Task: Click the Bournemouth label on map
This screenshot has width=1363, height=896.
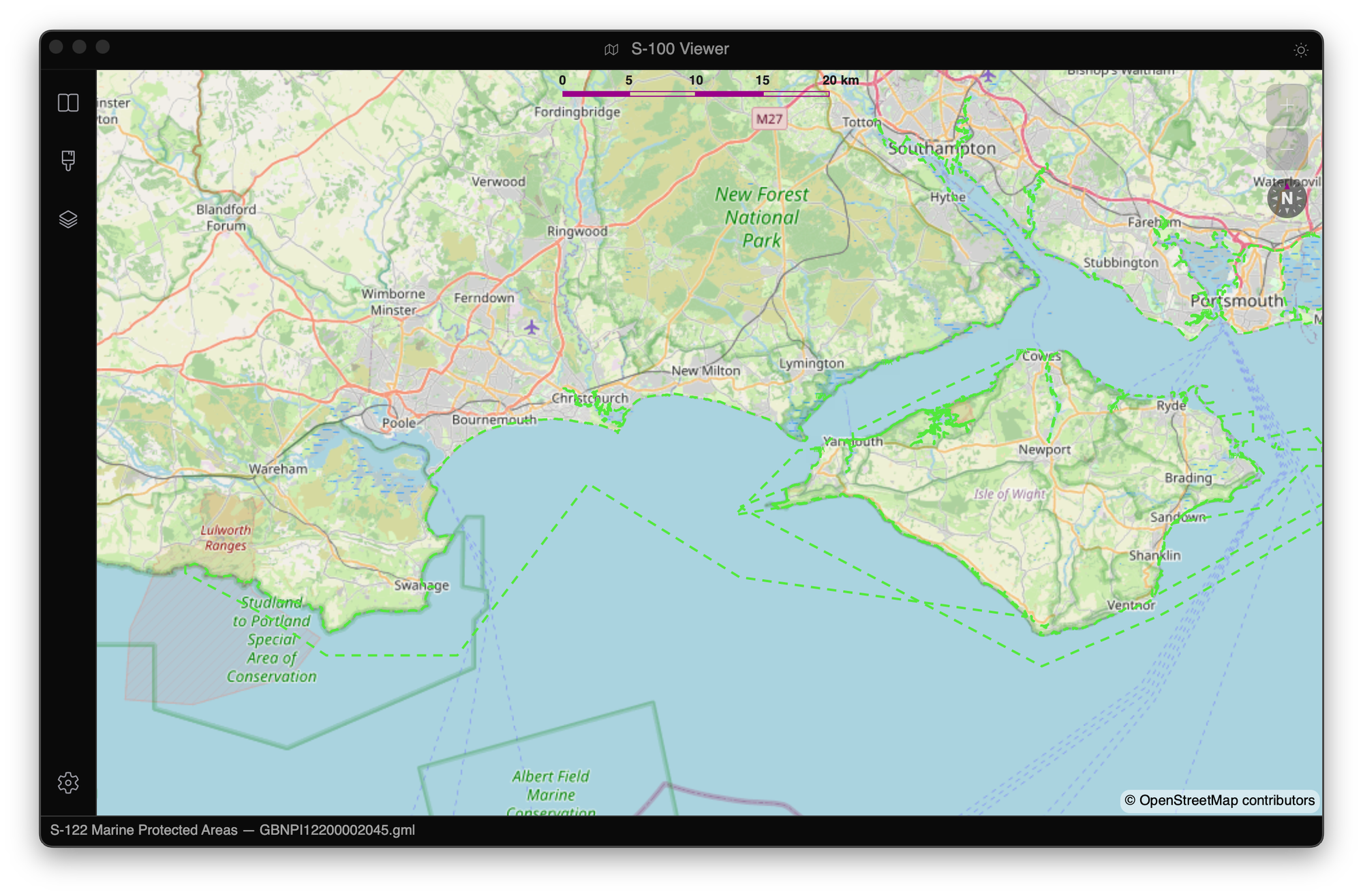Action: coord(493,420)
